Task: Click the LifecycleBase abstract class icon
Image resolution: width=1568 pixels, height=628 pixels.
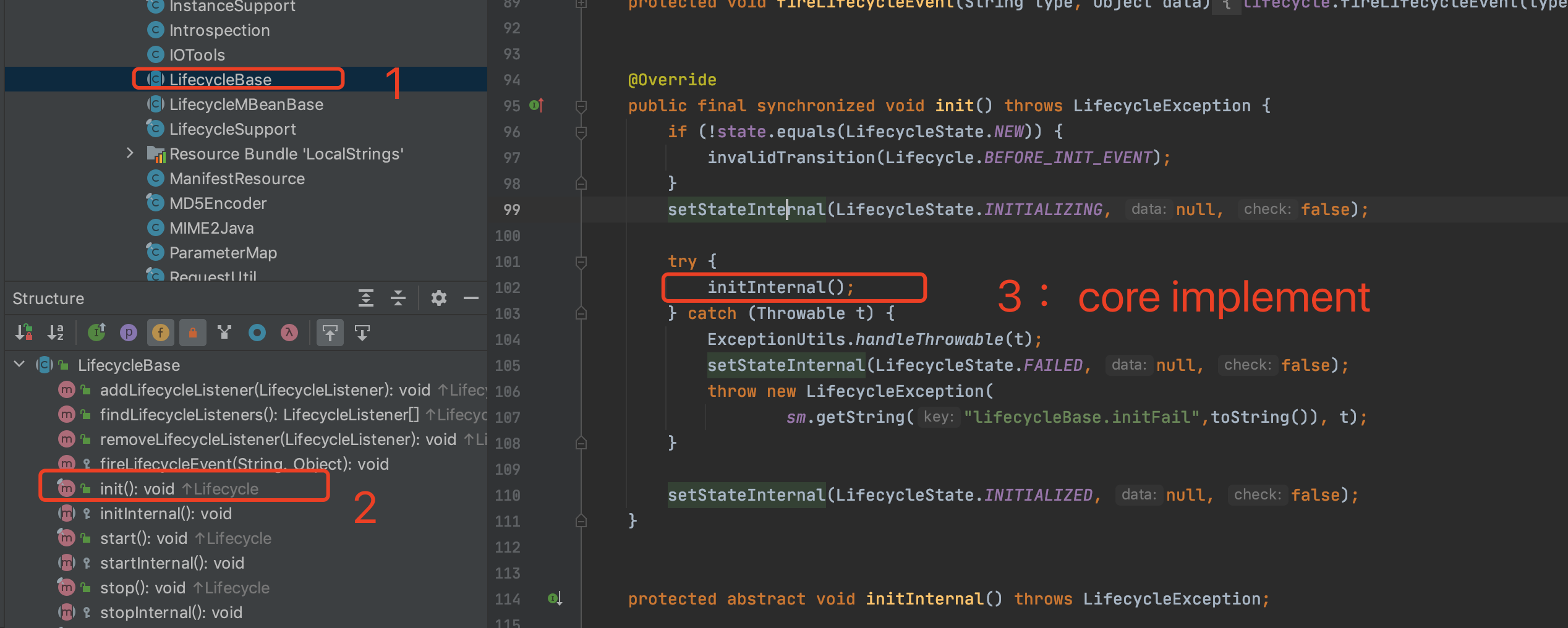Action: pyautogui.click(x=155, y=79)
